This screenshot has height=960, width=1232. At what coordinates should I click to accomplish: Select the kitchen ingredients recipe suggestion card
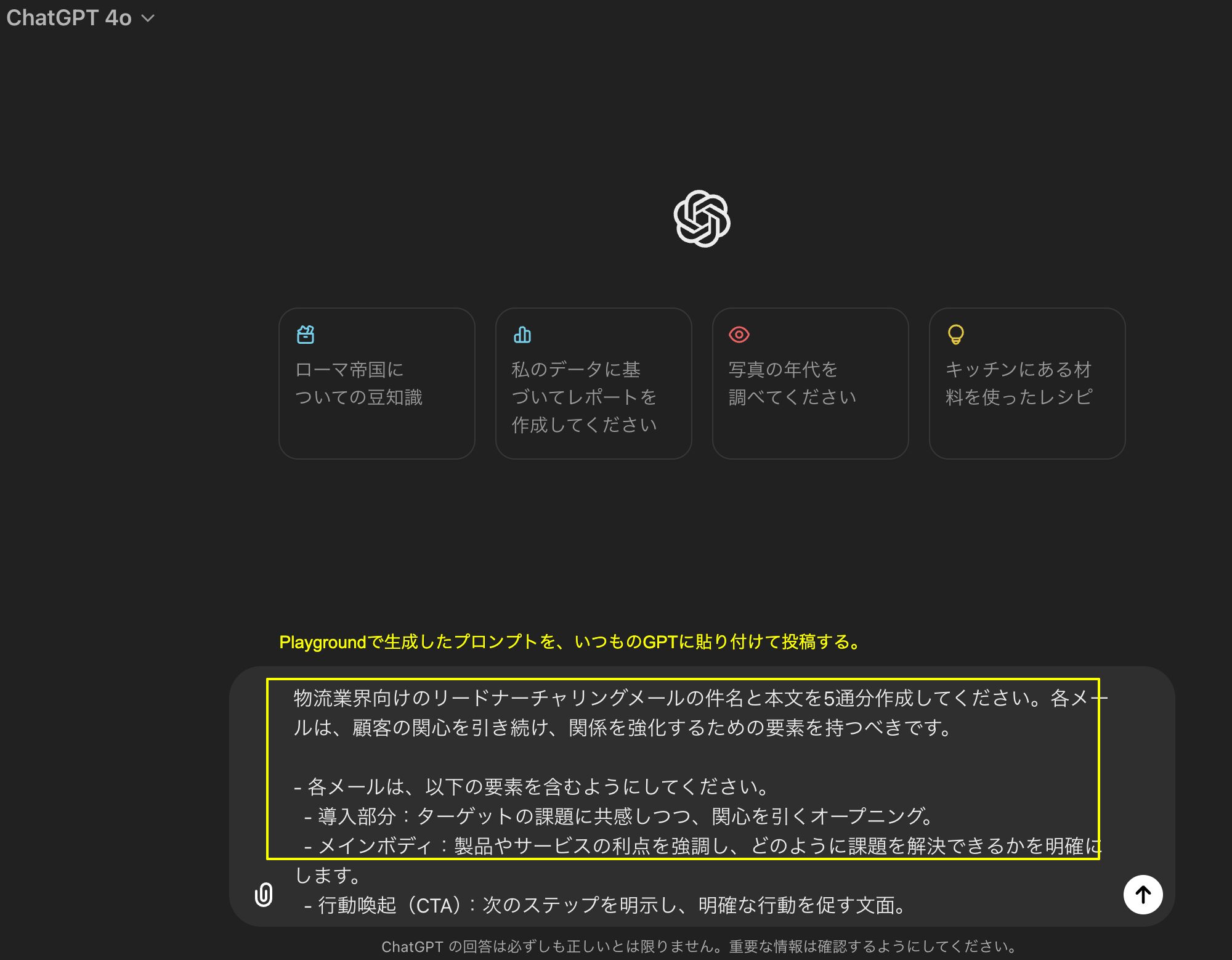(1027, 383)
